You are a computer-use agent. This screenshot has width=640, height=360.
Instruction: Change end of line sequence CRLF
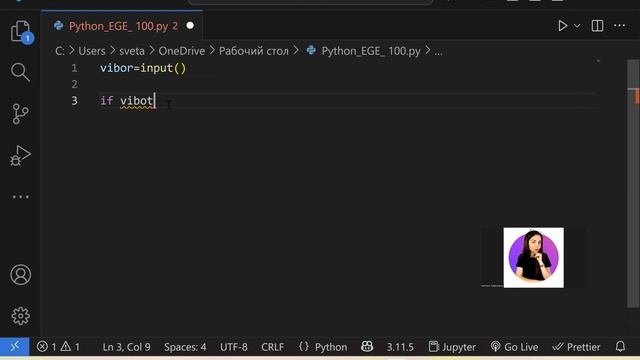pos(272,347)
